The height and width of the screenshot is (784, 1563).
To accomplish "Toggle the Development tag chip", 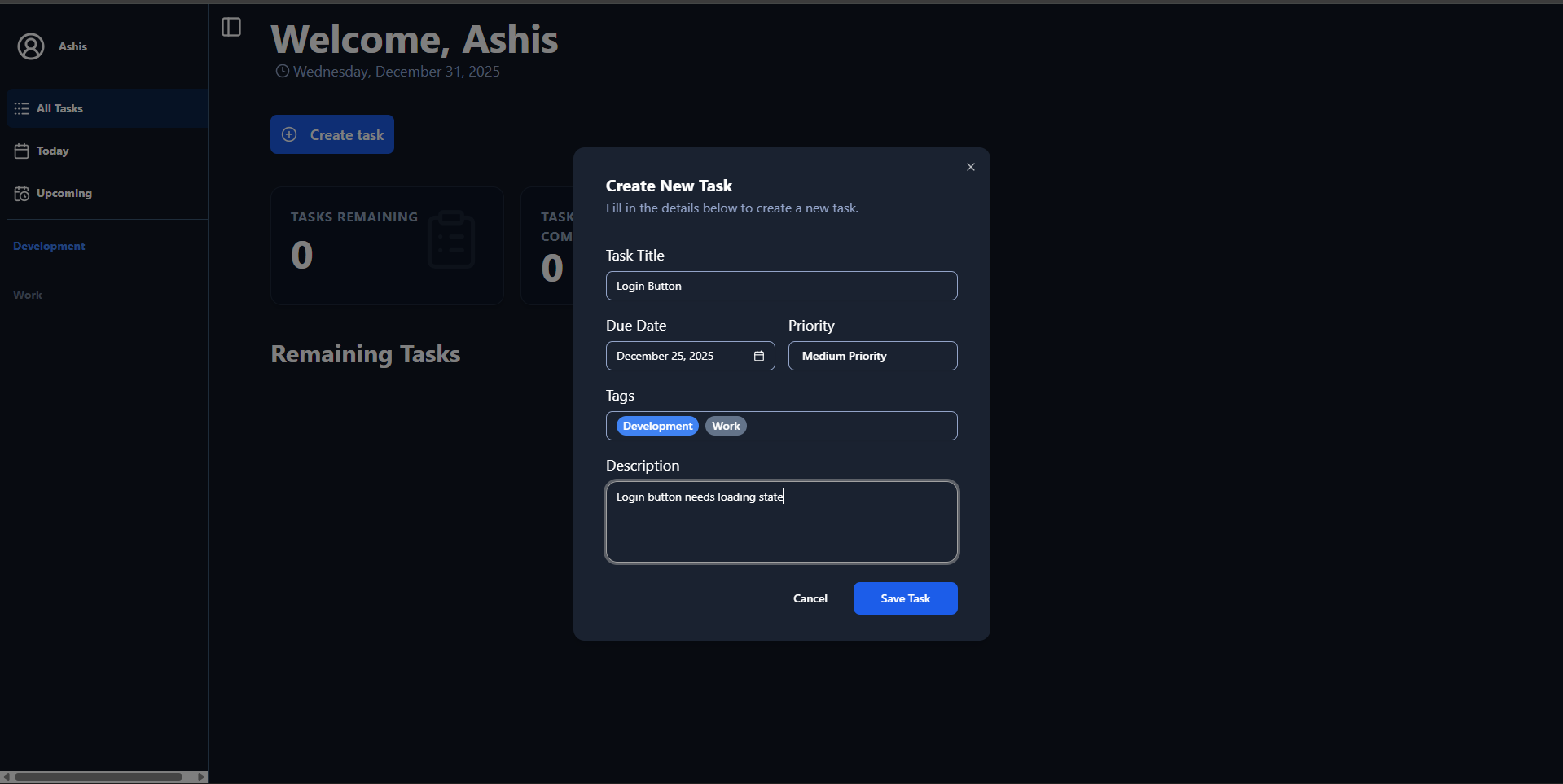I will (657, 426).
